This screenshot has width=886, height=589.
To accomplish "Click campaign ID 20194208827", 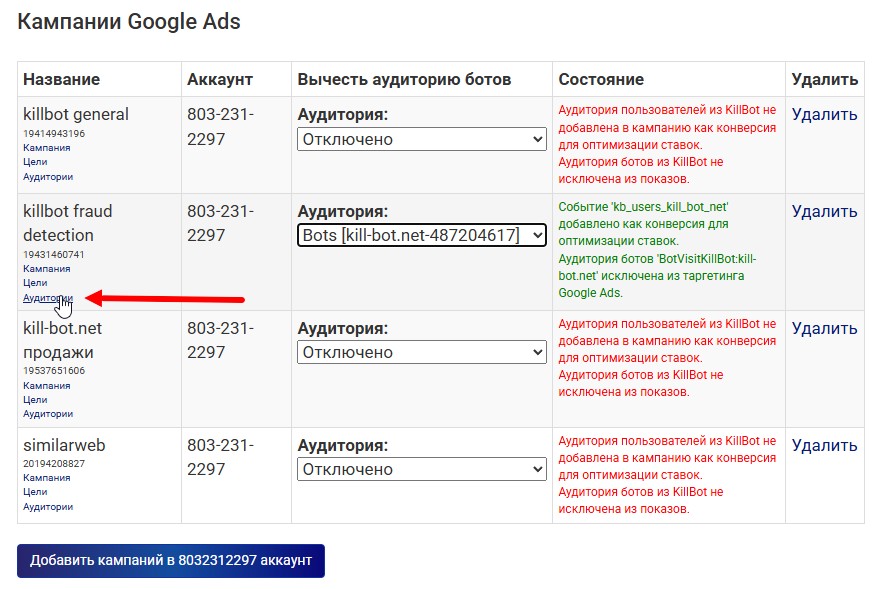I will tap(54, 464).
